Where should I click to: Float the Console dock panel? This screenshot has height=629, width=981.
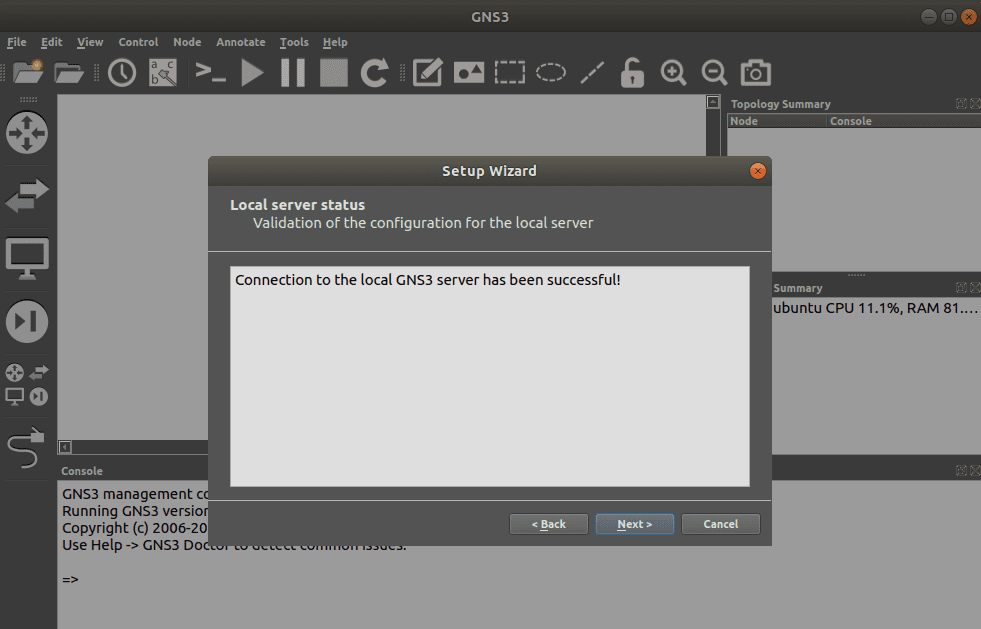(x=961, y=471)
